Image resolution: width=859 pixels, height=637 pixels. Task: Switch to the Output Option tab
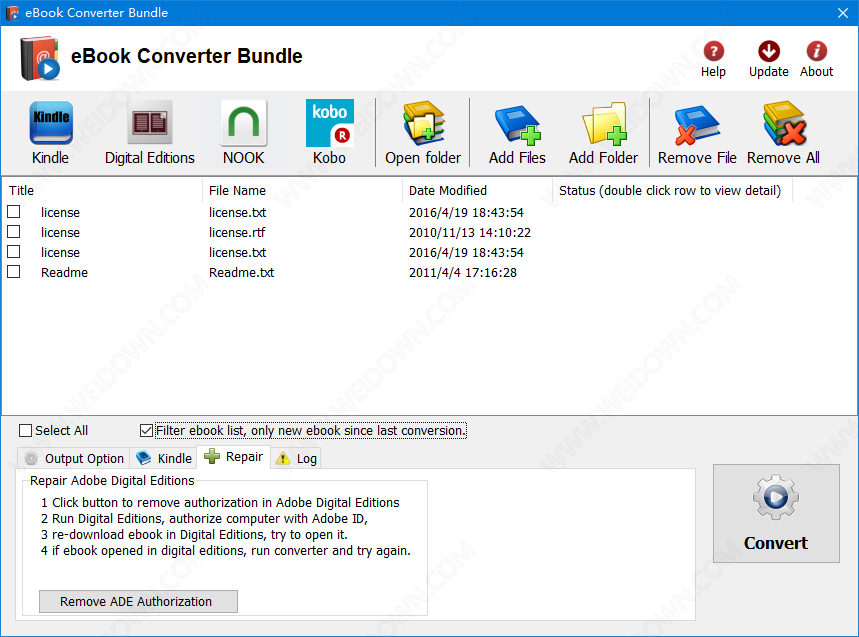[74, 458]
